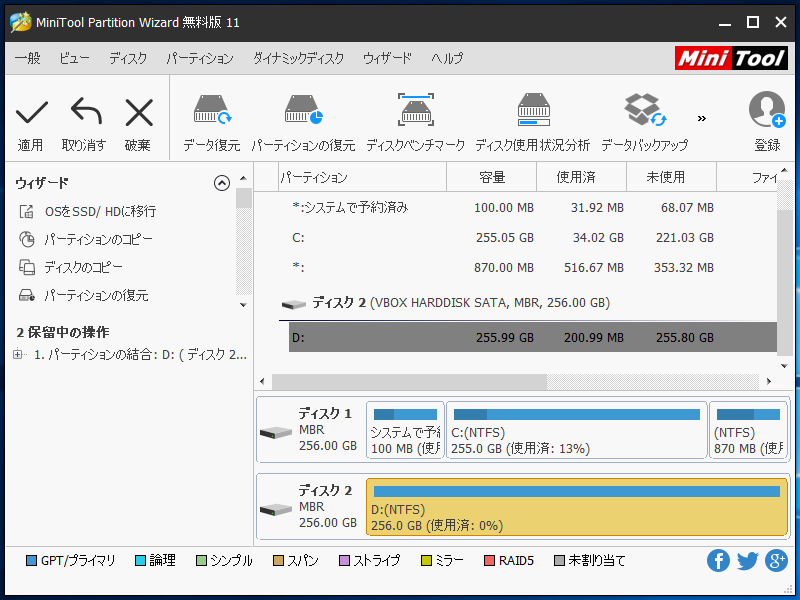The height and width of the screenshot is (600, 800).
Task: Click シンプル green legend swatch
Action: point(202,561)
